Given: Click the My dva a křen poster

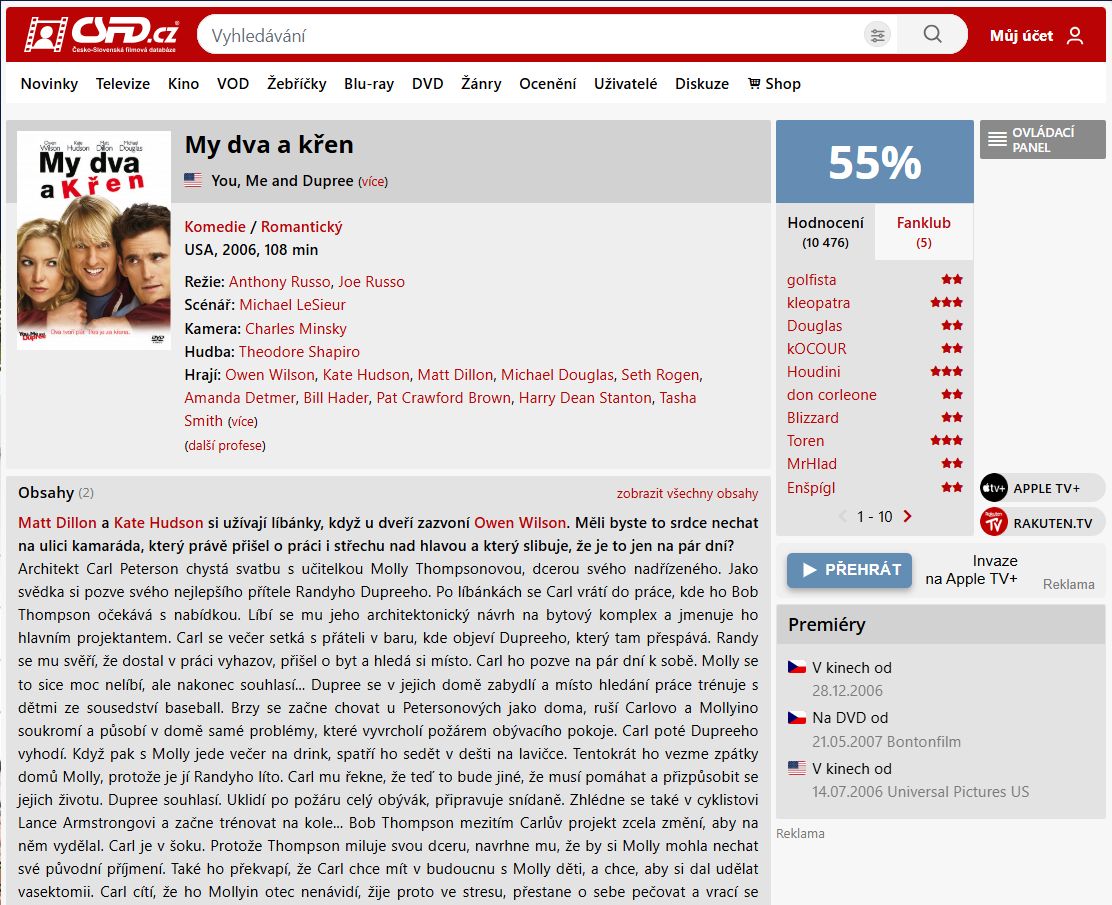Looking at the screenshot, I should pyautogui.click(x=94, y=240).
